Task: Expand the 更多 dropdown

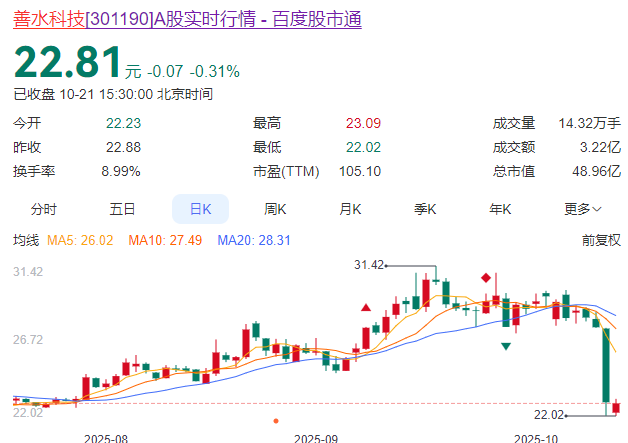Action: (583, 209)
